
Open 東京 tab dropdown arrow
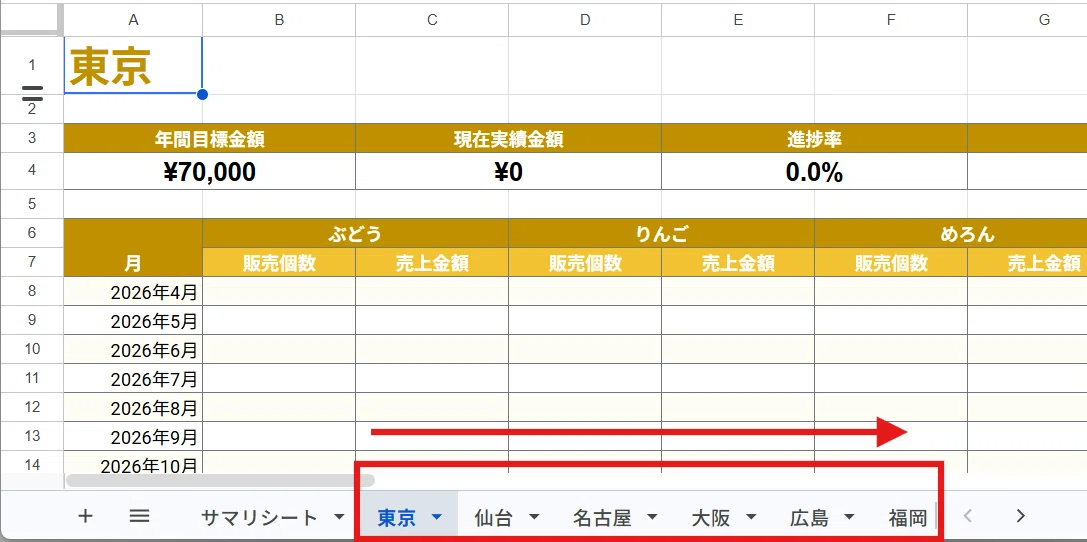pos(437,516)
